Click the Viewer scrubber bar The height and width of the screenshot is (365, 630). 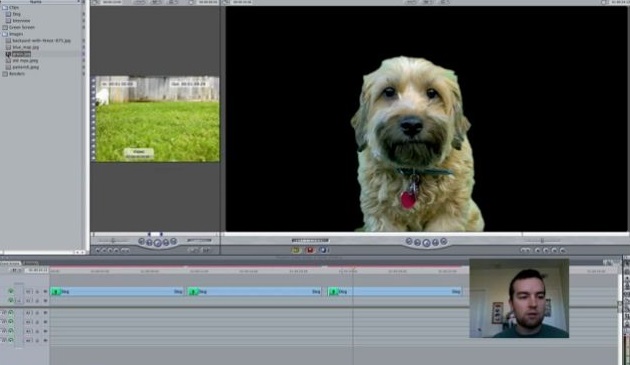tap(155, 234)
